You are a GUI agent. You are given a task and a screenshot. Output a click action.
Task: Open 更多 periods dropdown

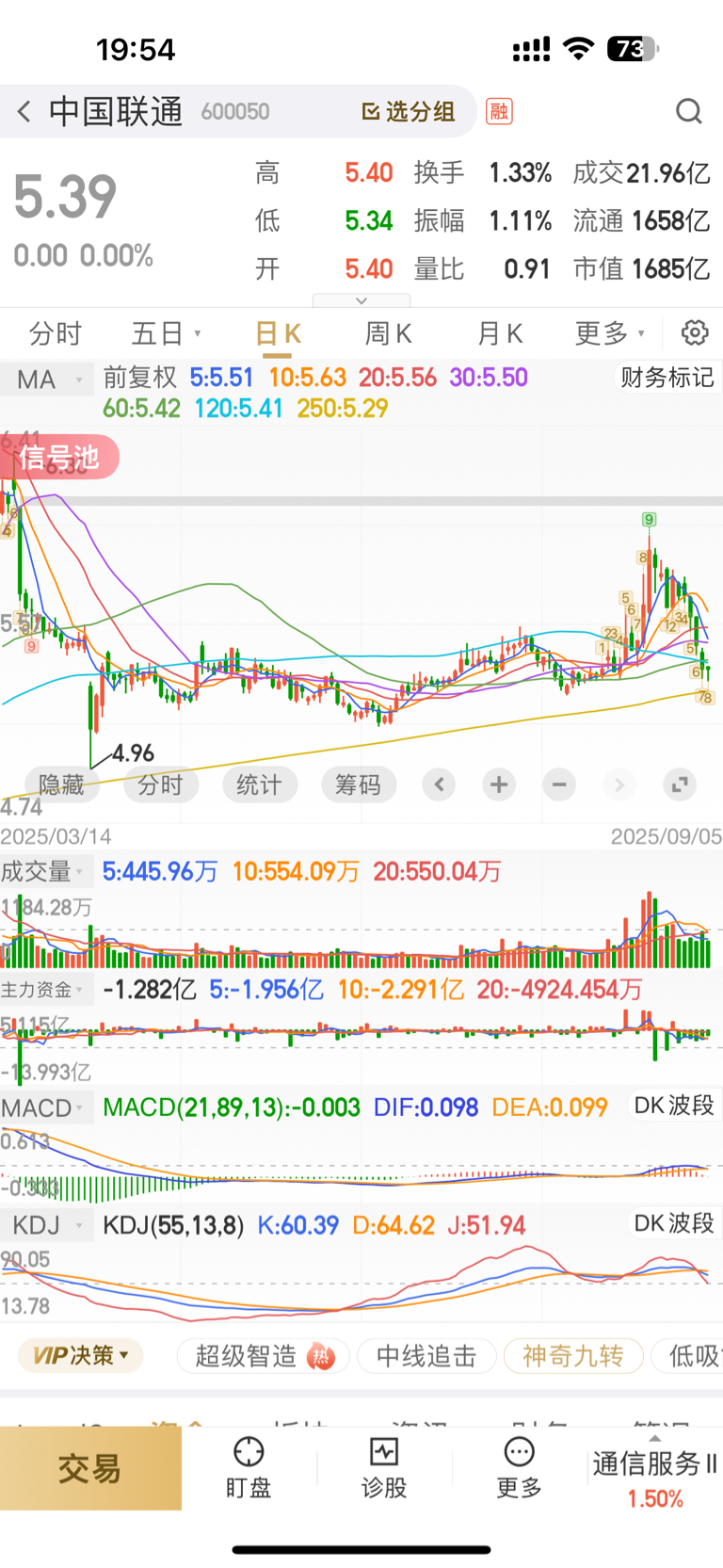click(x=610, y=333)
